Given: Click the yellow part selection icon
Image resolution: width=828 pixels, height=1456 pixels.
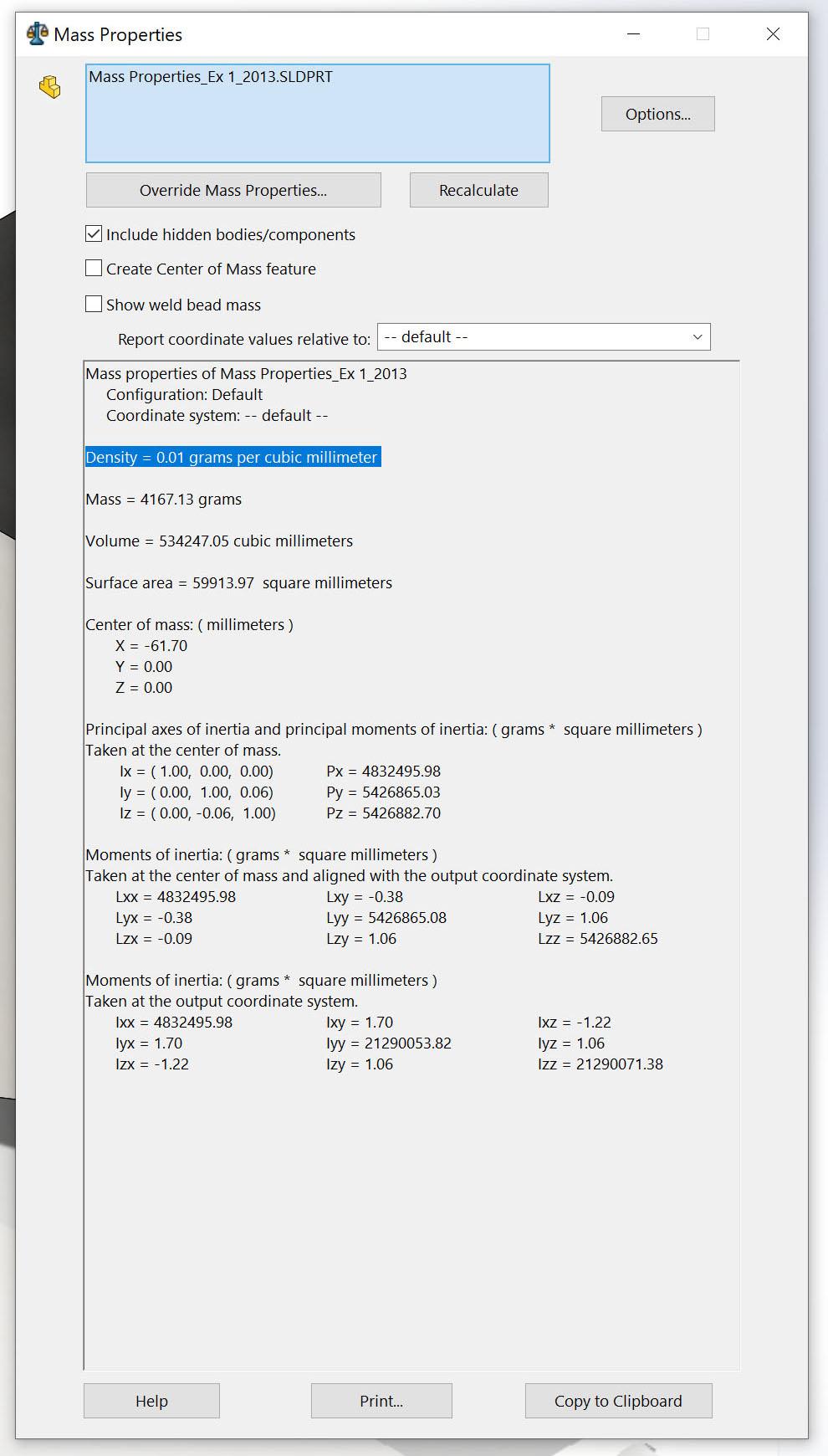Looking at the screenshot, I should [50, 87].
